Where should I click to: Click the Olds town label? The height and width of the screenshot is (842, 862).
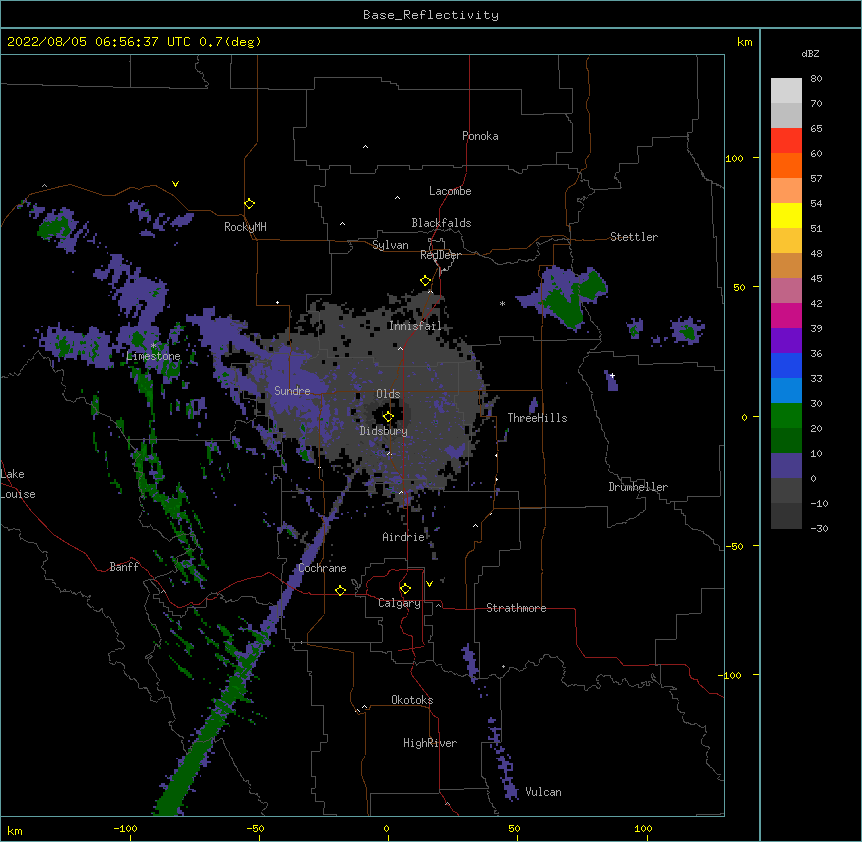[x=388, y=394]
